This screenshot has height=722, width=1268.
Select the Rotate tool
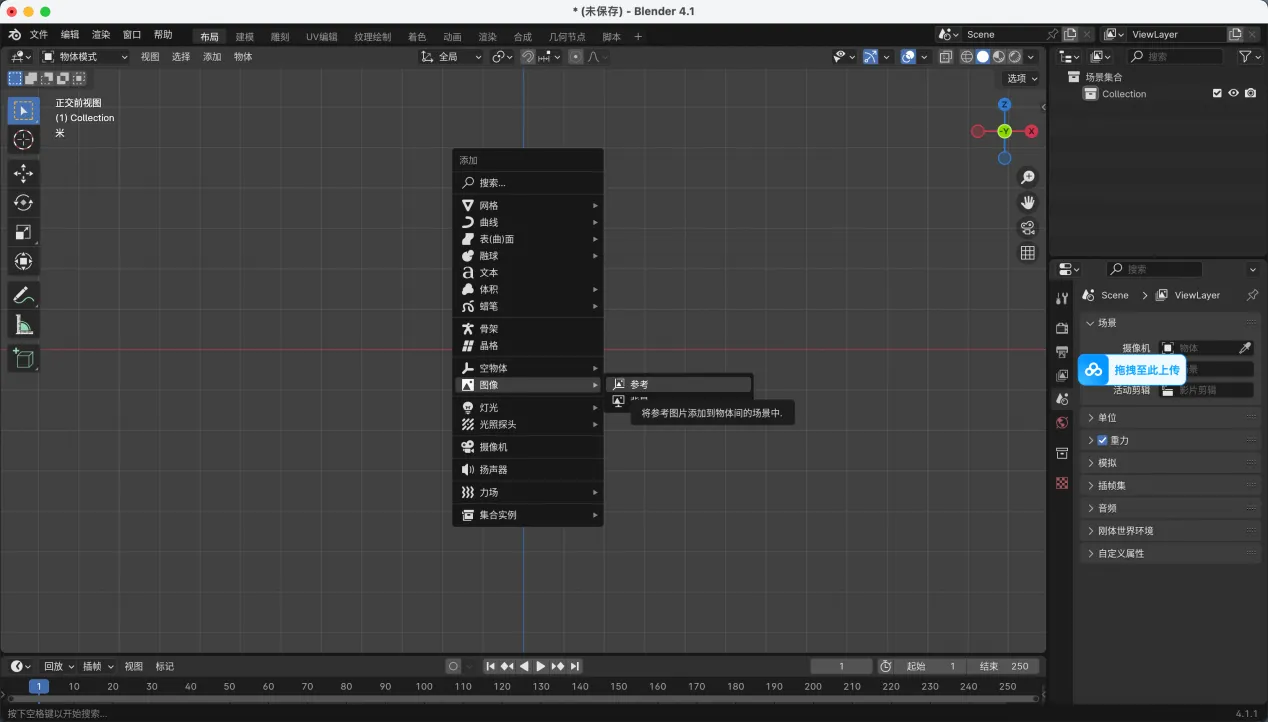23,203
